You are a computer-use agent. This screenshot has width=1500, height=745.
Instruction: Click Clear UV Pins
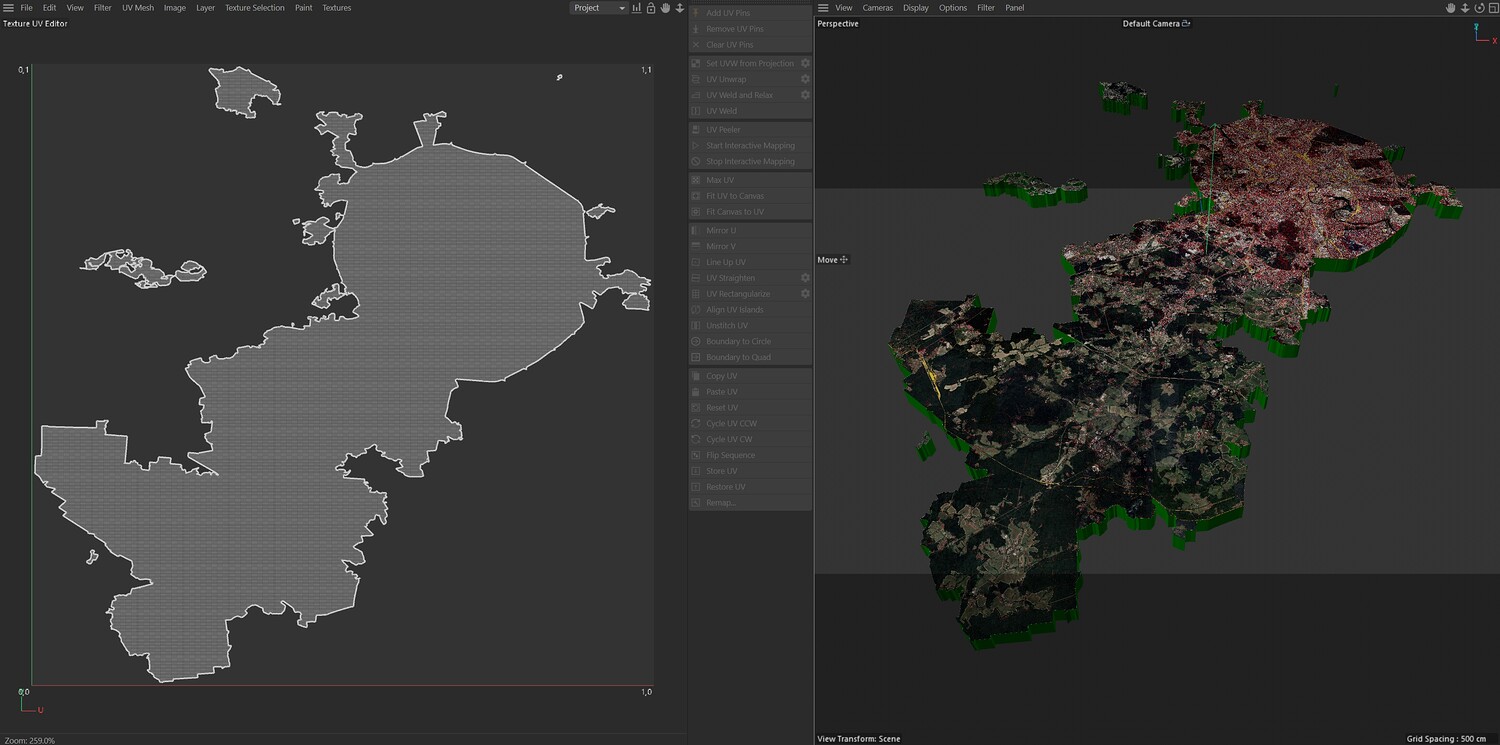pyautogui.click(x=750, y=45)
